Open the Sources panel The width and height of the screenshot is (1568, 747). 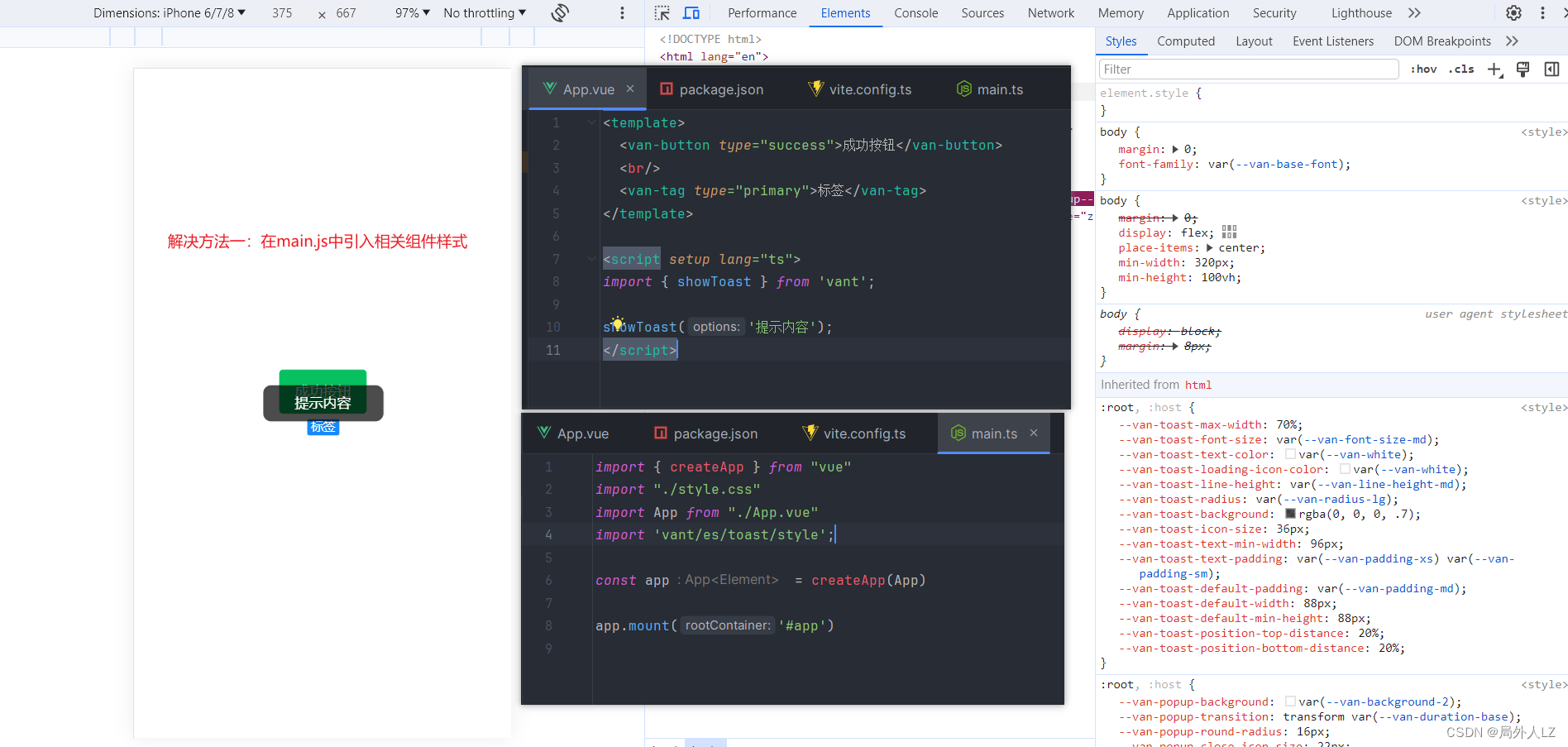tap(982, 13)
